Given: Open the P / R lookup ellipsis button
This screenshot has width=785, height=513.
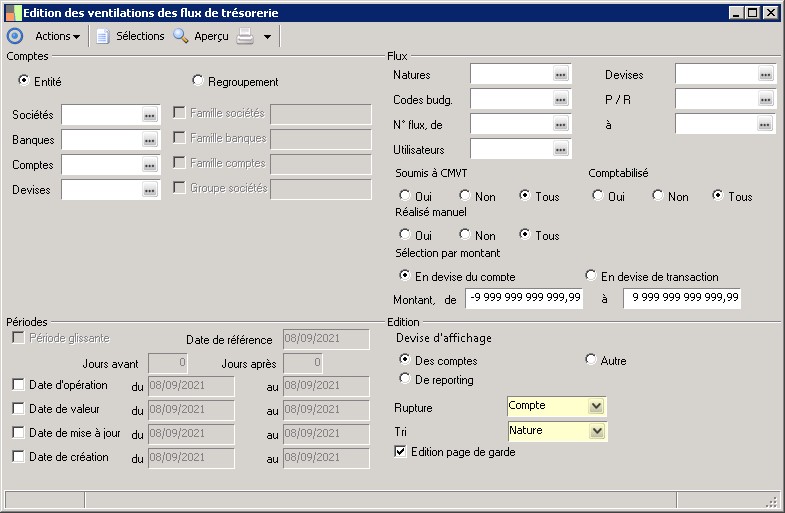Looking at the screenshot, I should tap(766, 99).
